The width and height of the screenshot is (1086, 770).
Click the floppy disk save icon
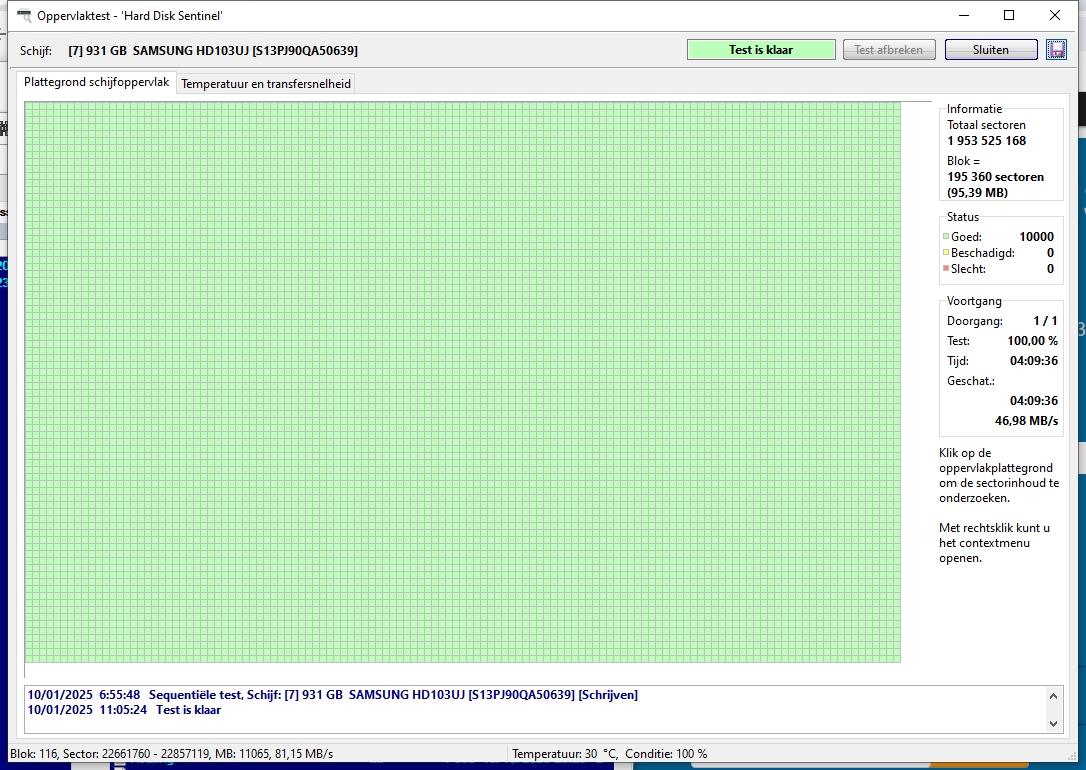tap(1056, 50)
